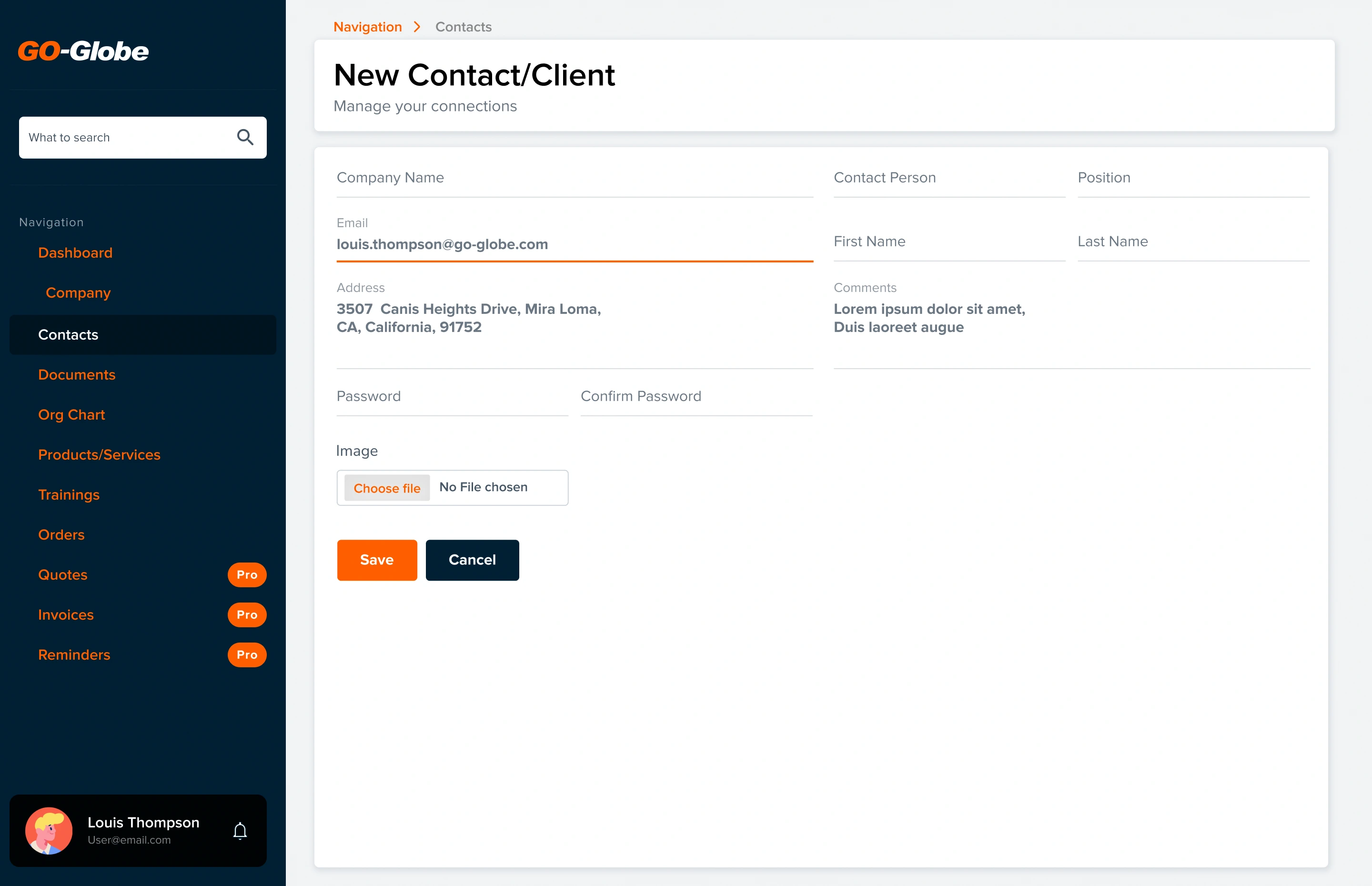
Task: Click the Cancel button
Action: [x=472, y=559]
